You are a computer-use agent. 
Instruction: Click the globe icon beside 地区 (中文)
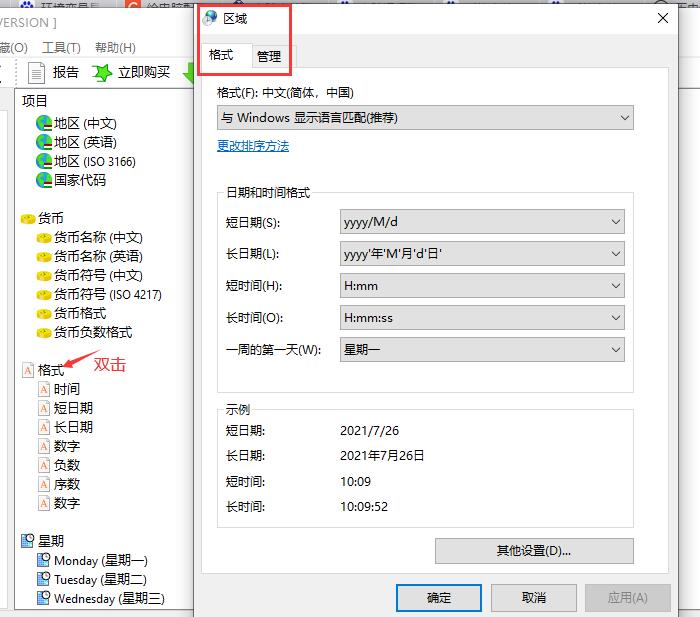point(44,123)
